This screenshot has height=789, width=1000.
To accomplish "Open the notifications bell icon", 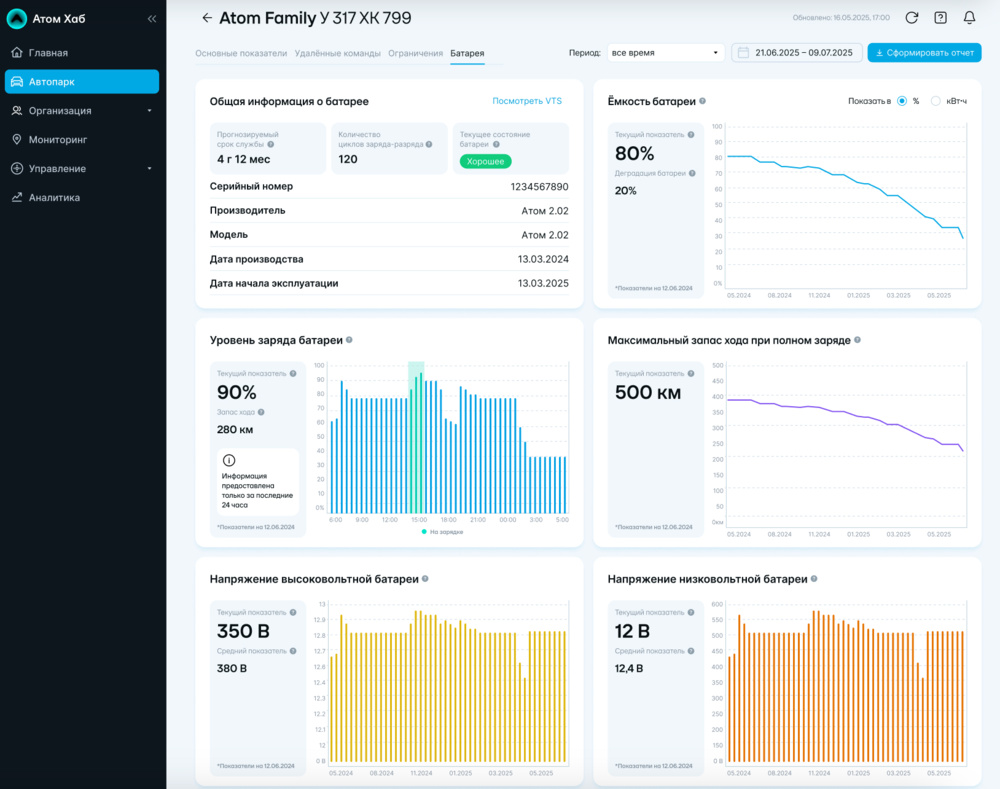I will point(969,18).
